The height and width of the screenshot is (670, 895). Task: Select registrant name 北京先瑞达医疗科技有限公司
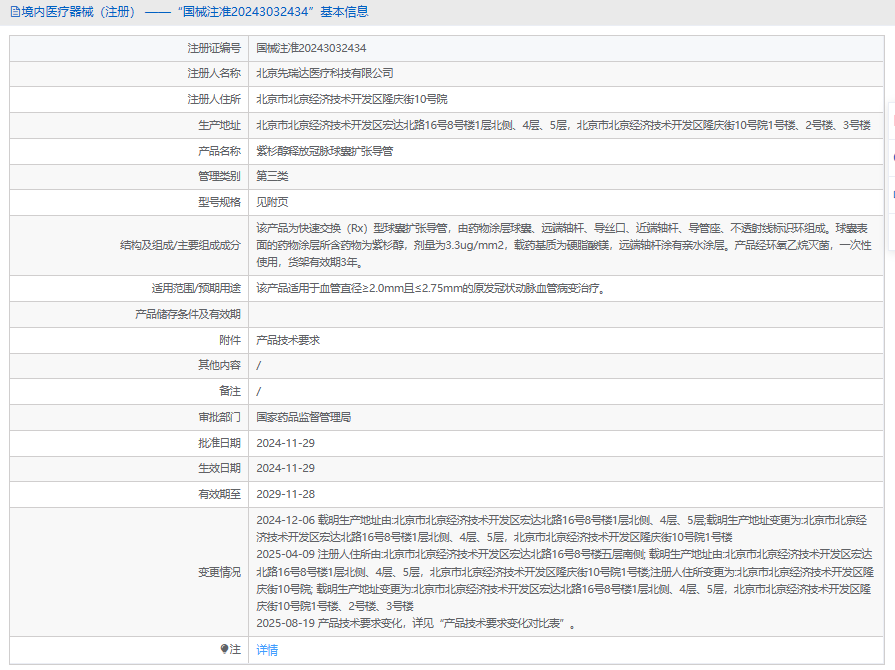325,74
